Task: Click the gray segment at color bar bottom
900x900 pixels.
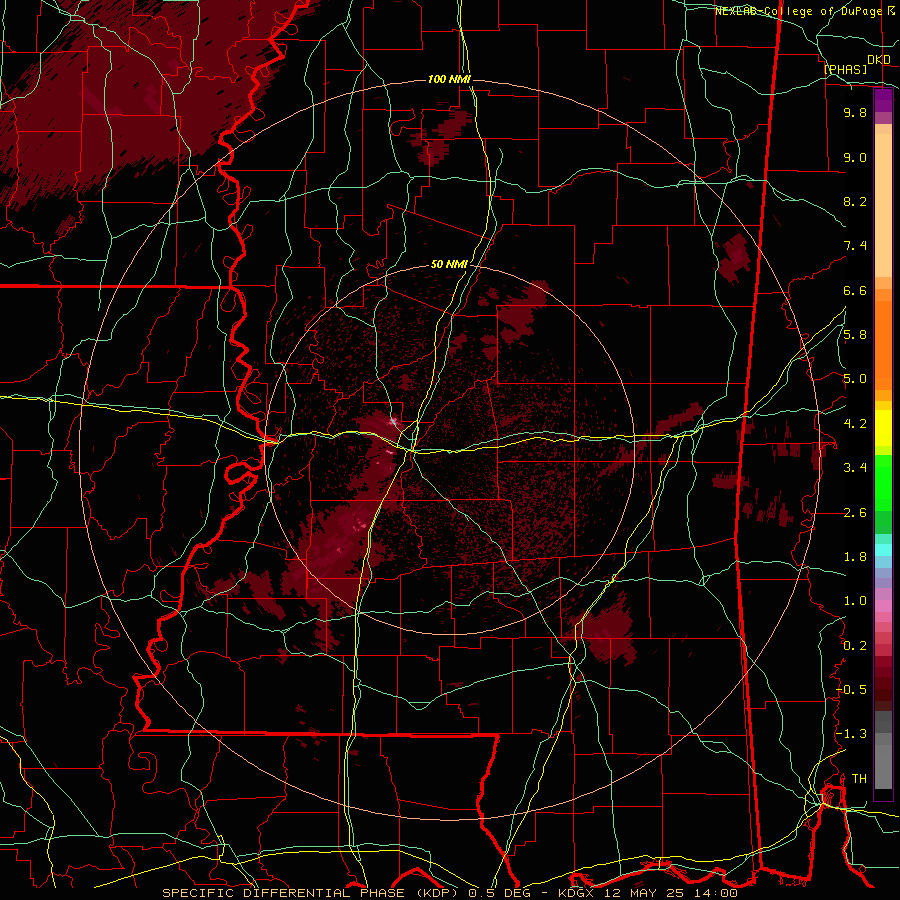Action: pyautogui.click(x=883, y=769)
